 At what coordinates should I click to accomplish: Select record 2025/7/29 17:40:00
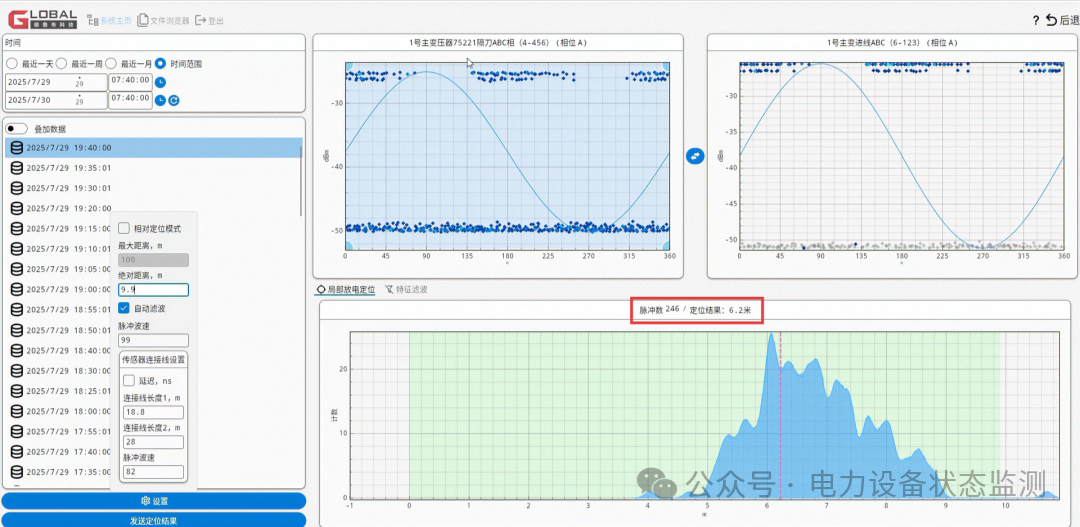click(60, 452)
